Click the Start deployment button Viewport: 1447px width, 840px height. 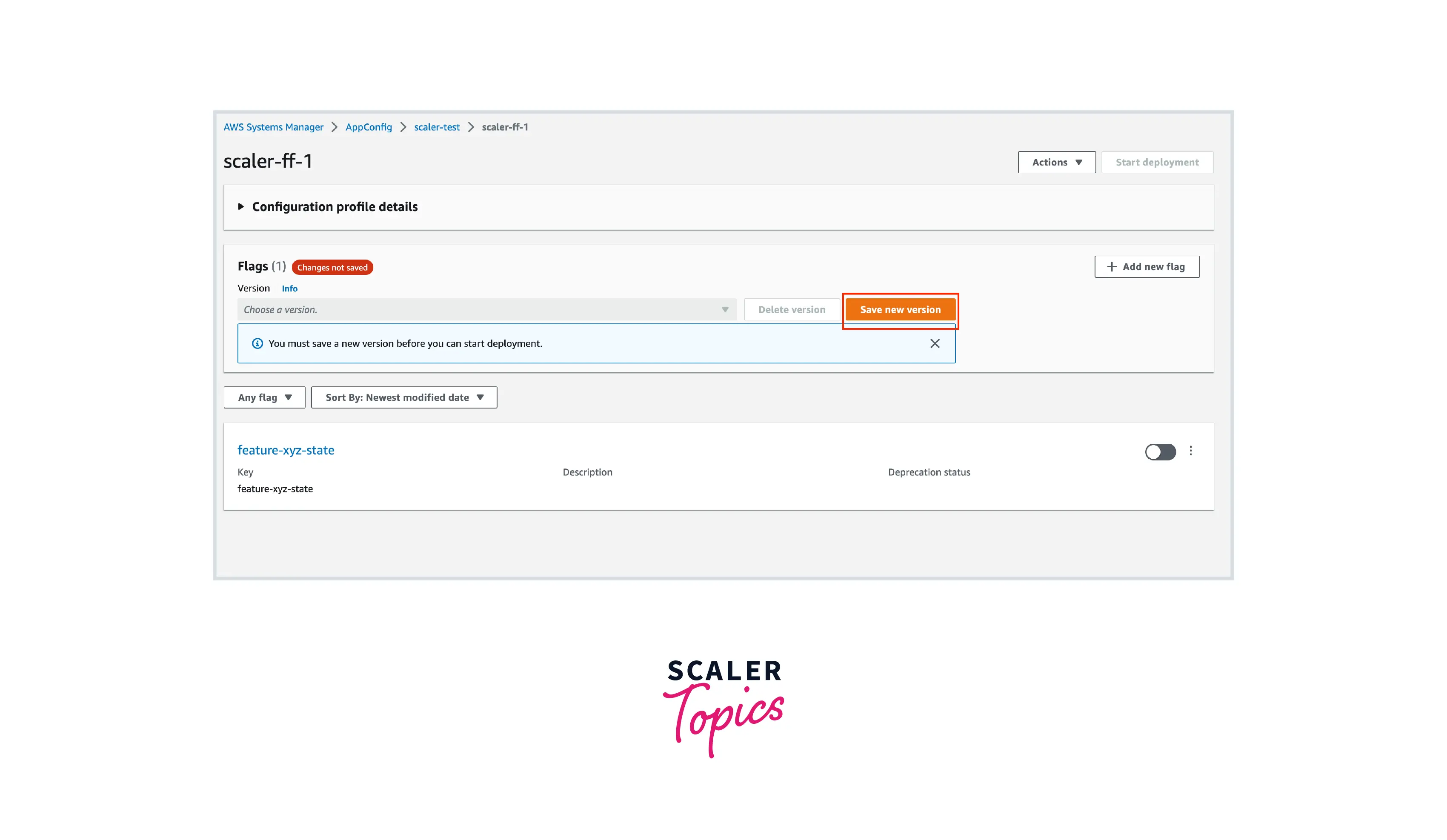click(x=1157, y=163)
